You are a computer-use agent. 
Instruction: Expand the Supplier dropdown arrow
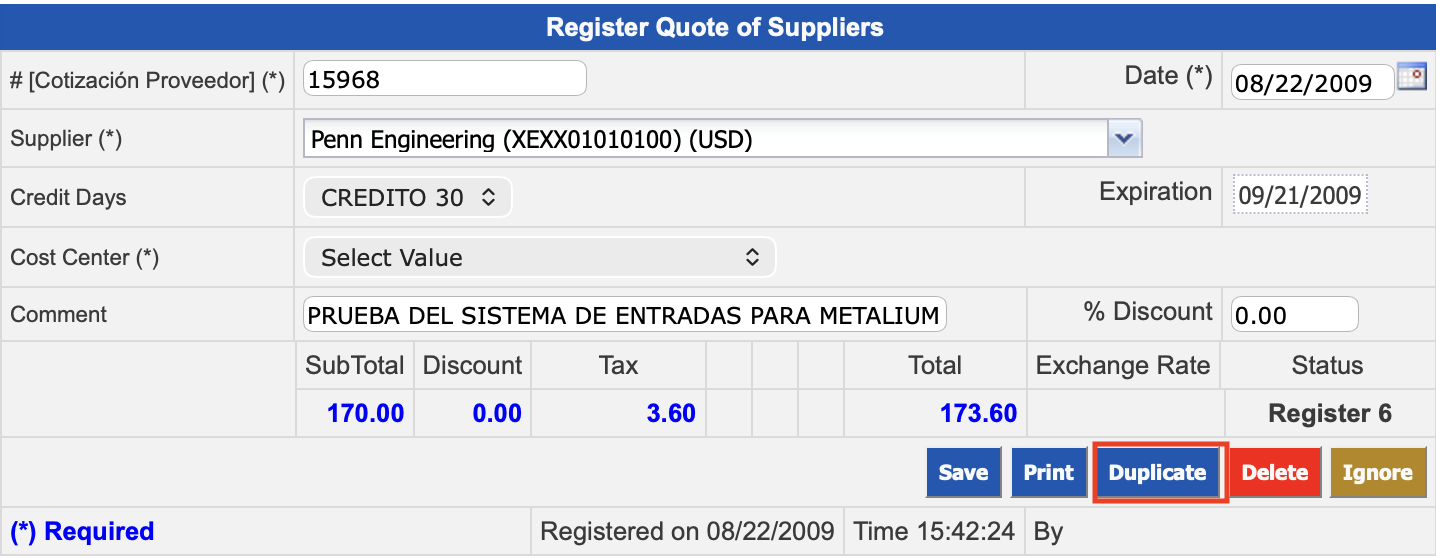(1124, 139)
